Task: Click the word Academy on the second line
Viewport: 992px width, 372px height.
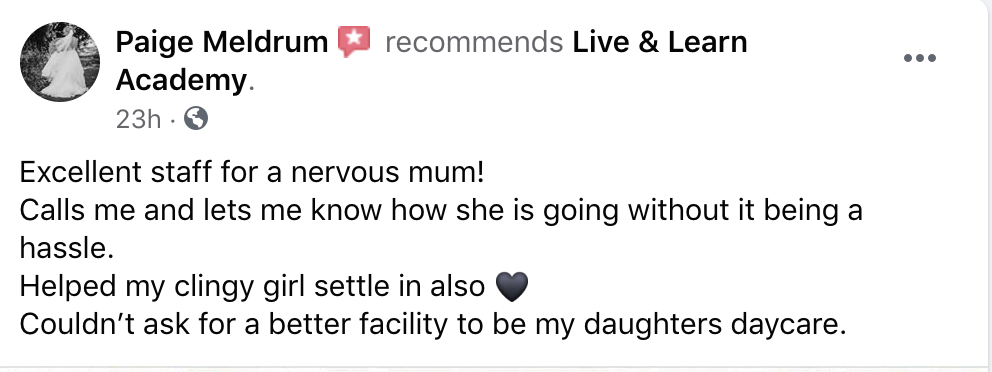Action: click(x=180, y=80)
